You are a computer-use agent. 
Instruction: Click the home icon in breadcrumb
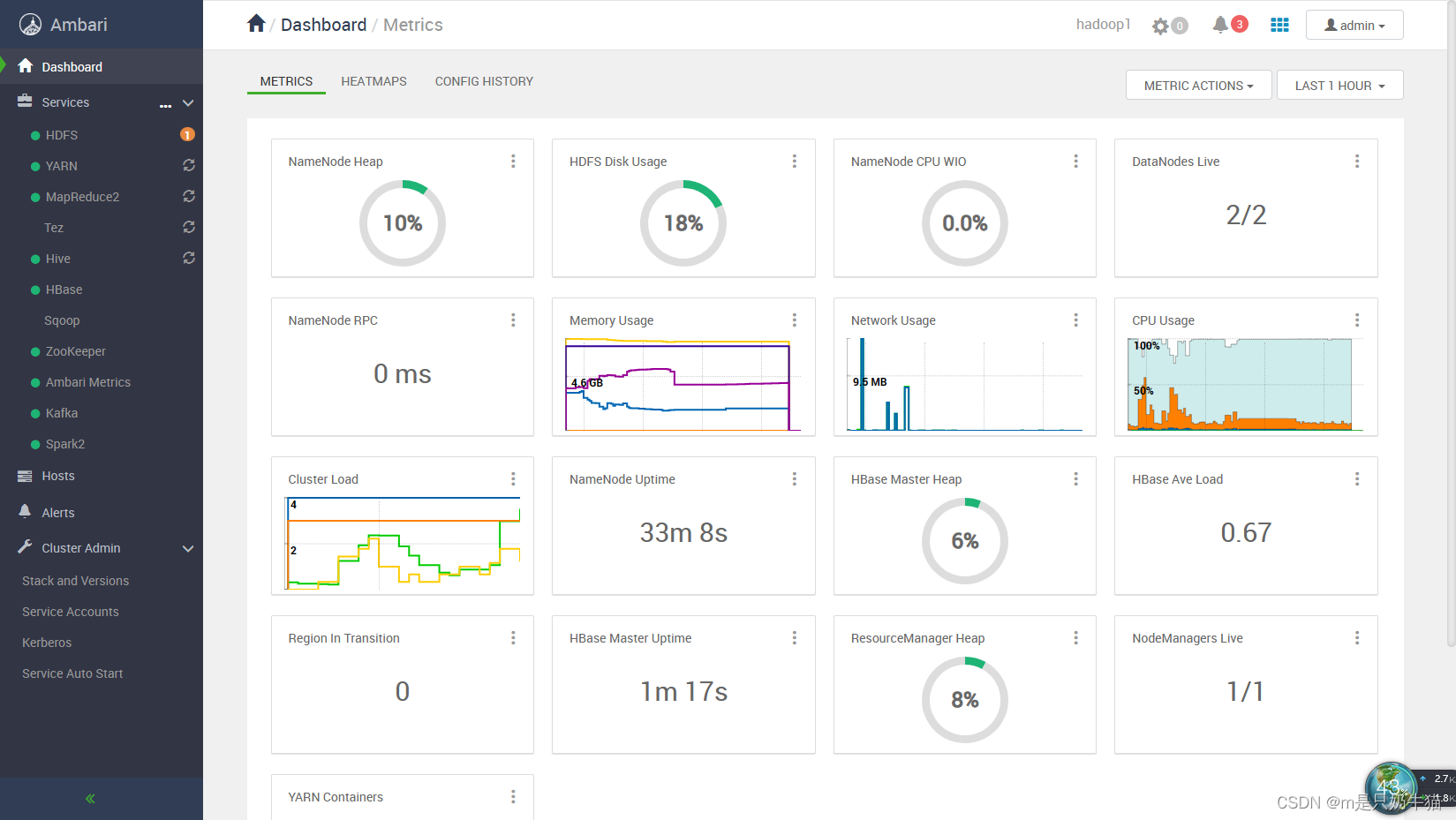pos(256,24)
